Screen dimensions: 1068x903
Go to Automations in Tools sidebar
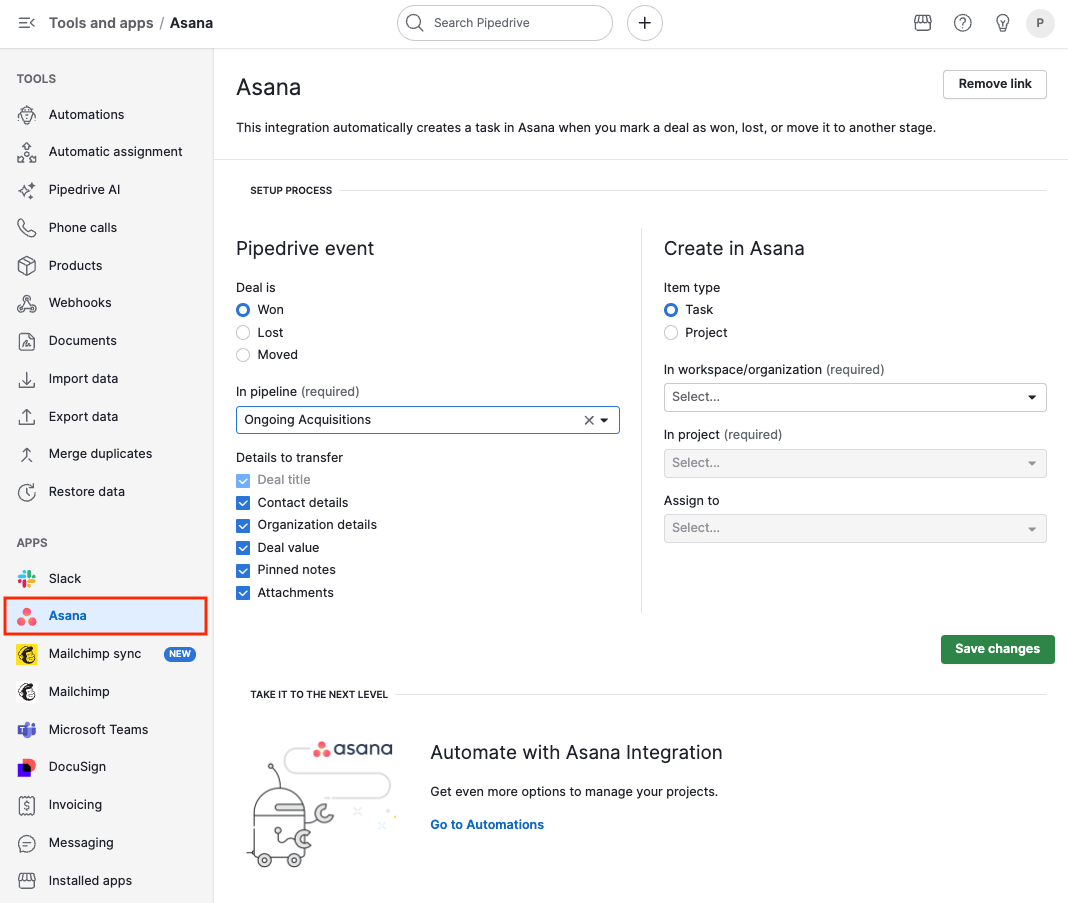click(x=86, y=115)
